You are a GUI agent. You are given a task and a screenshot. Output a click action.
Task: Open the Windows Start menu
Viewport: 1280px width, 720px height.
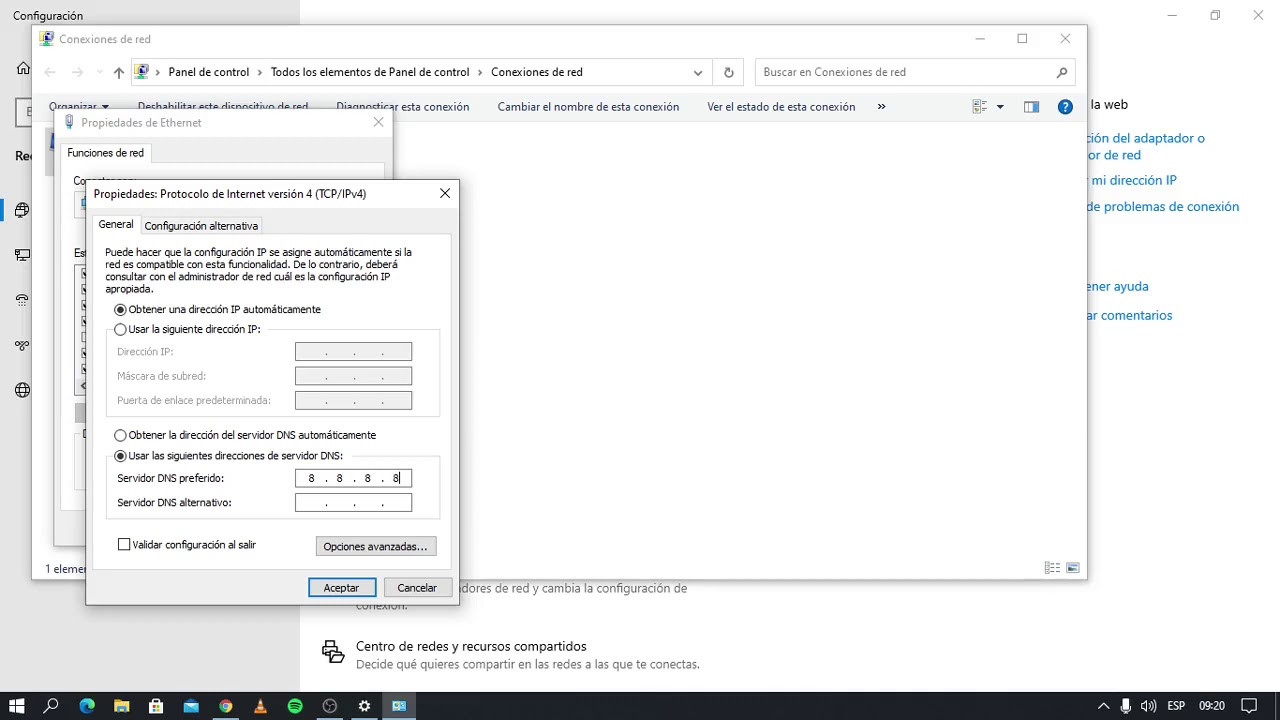click(17, 706)
